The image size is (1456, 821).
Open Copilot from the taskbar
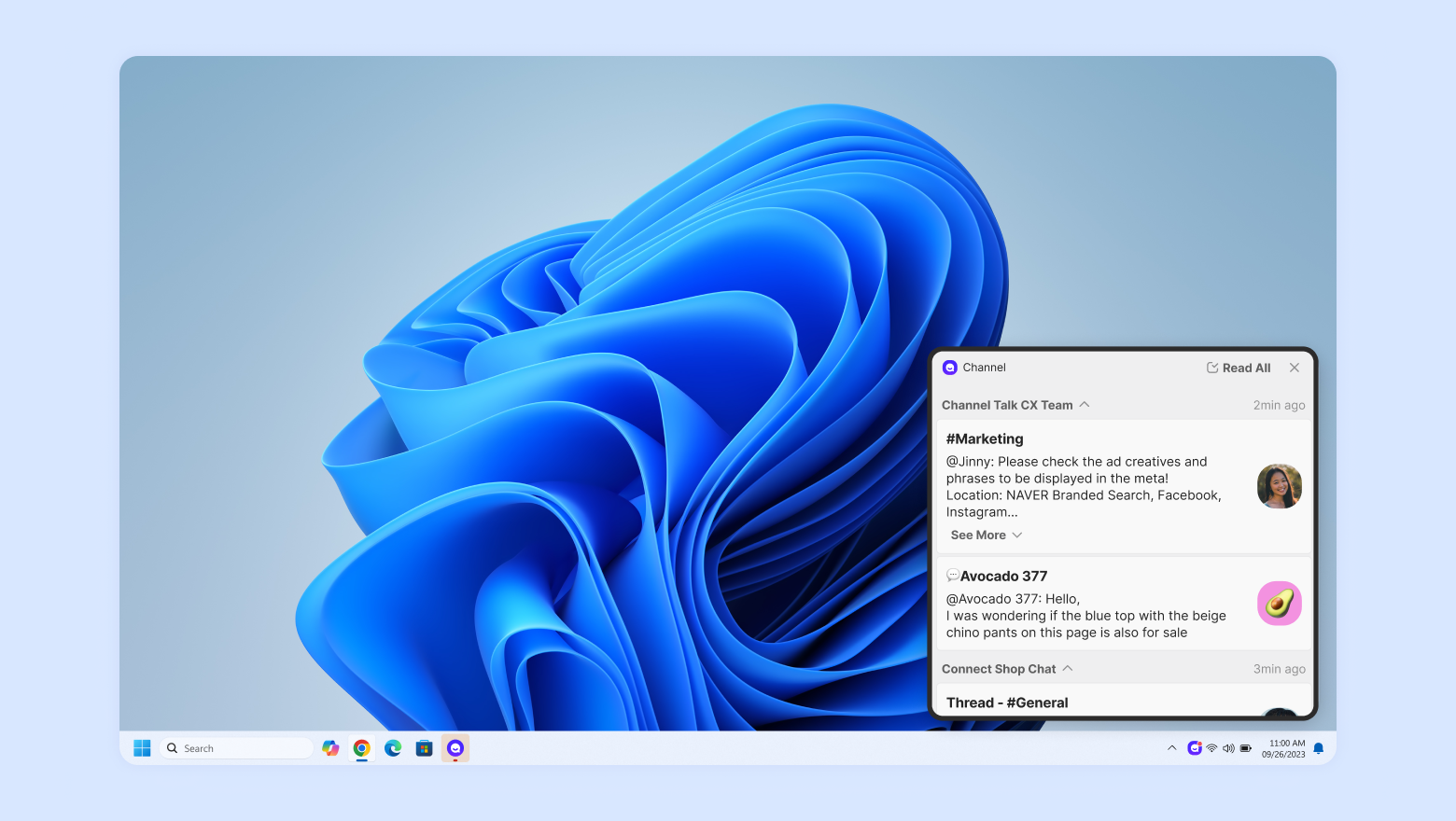[330, 748]
